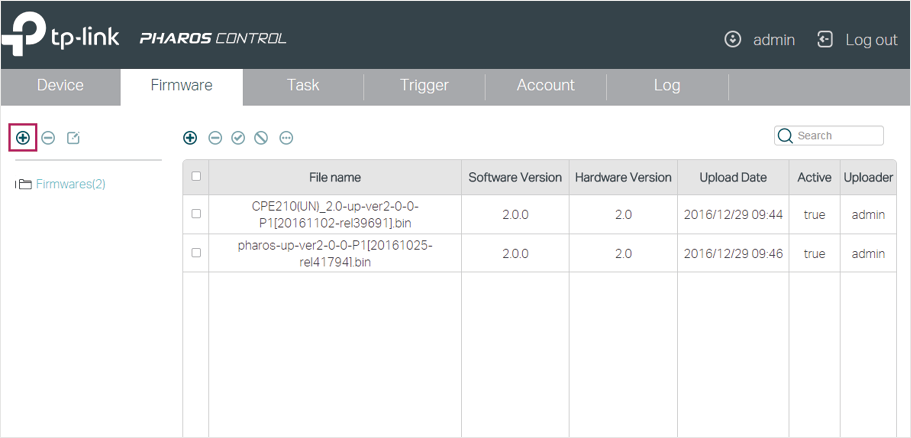Toggle the select-all checkbox in table header
Screen dimensions: 911x438
[x=196, y=176]
